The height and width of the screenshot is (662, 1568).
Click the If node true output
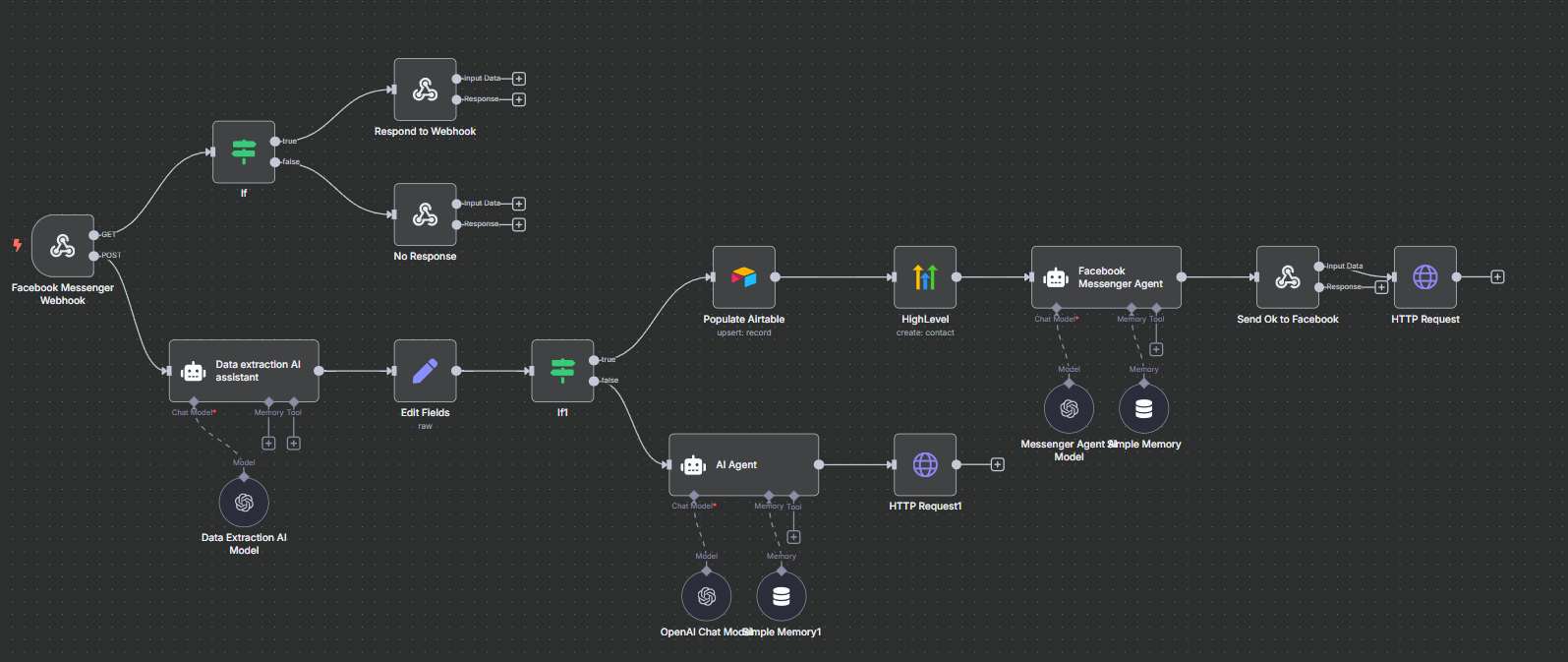(275, 142)
